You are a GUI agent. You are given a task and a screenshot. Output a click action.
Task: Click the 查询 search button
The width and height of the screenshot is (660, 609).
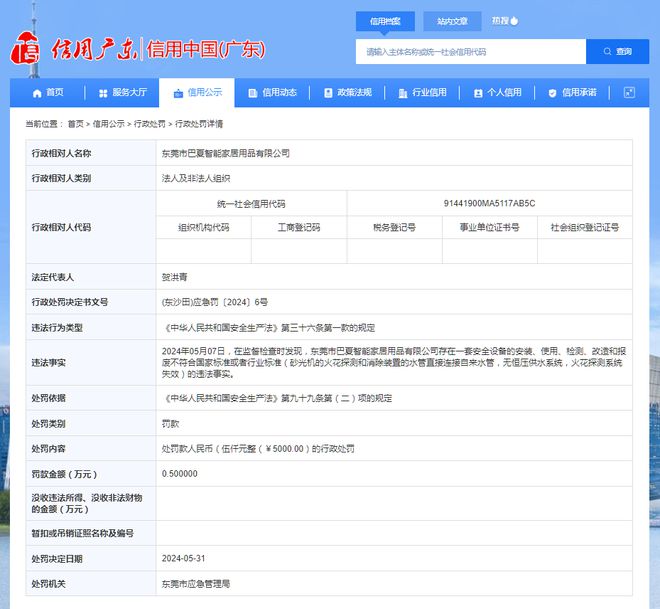pyautogui.click(x=617, y=51)
